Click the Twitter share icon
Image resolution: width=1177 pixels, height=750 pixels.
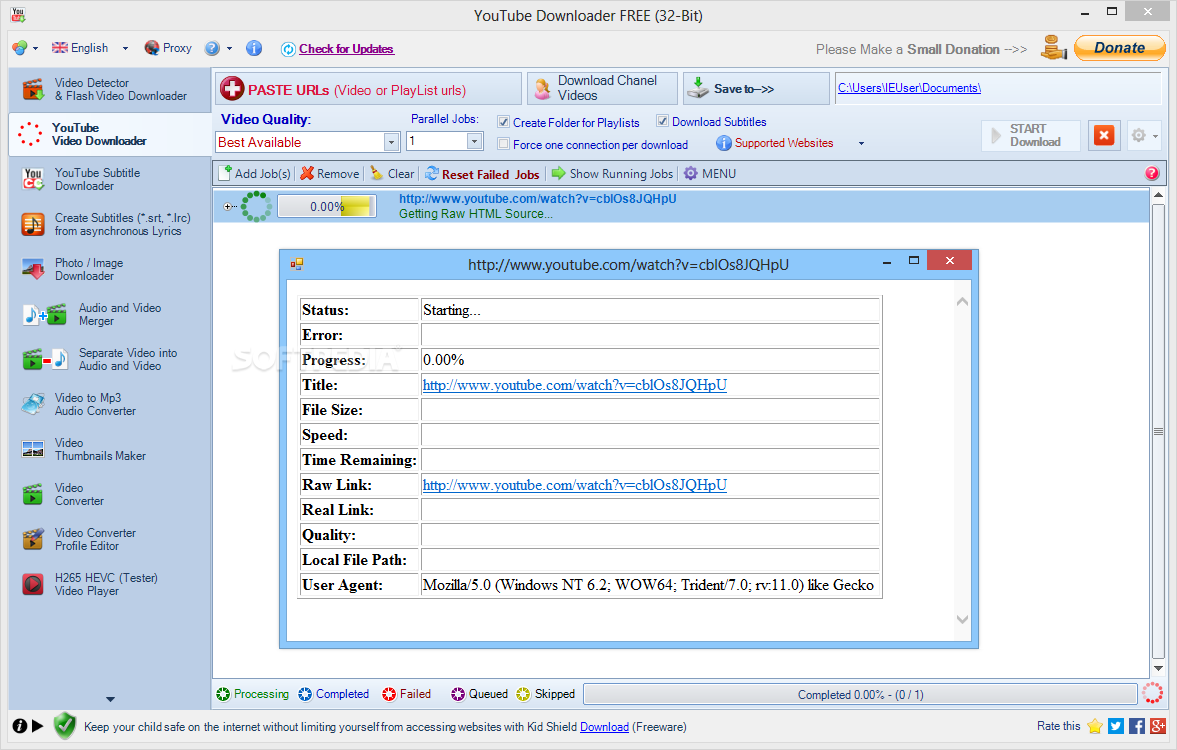tap(1115, 726)
